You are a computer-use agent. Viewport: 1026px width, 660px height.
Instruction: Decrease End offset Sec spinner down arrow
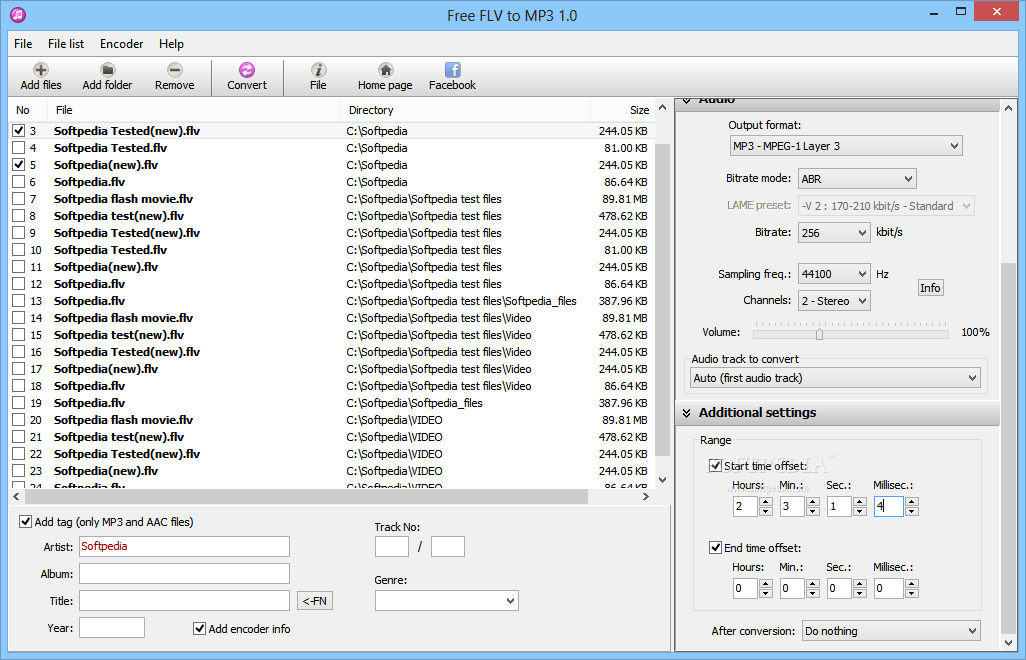860,593
